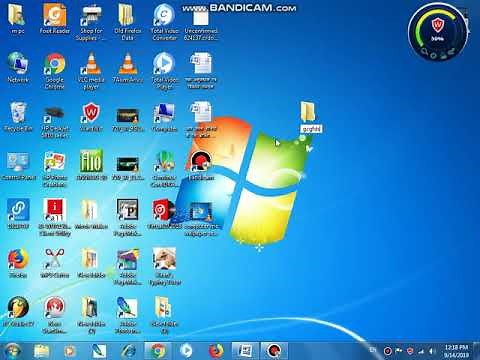Launch the CorelDRAW balloon shortcut

164,169
